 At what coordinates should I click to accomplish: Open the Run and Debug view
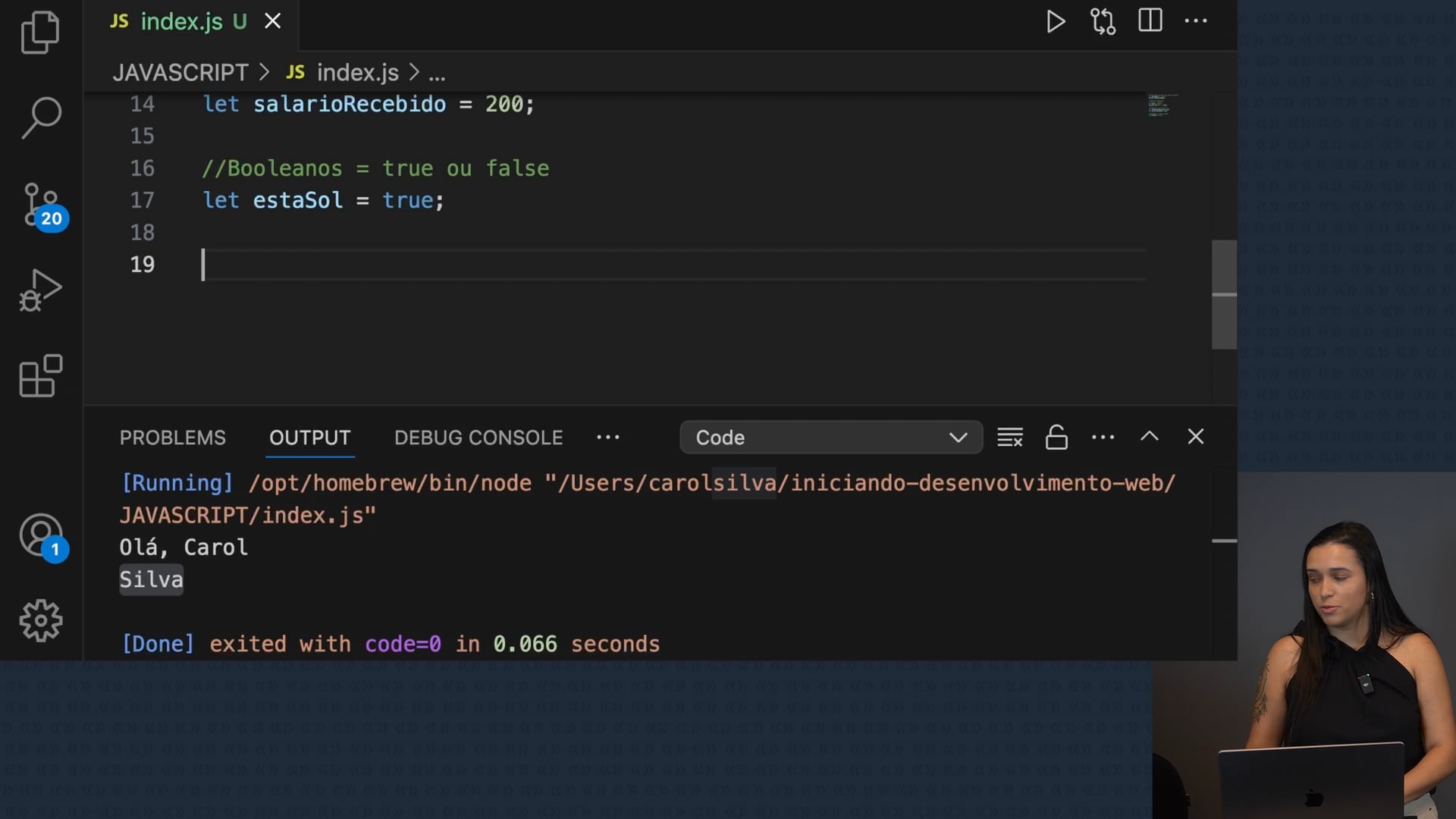click(40, 290)
